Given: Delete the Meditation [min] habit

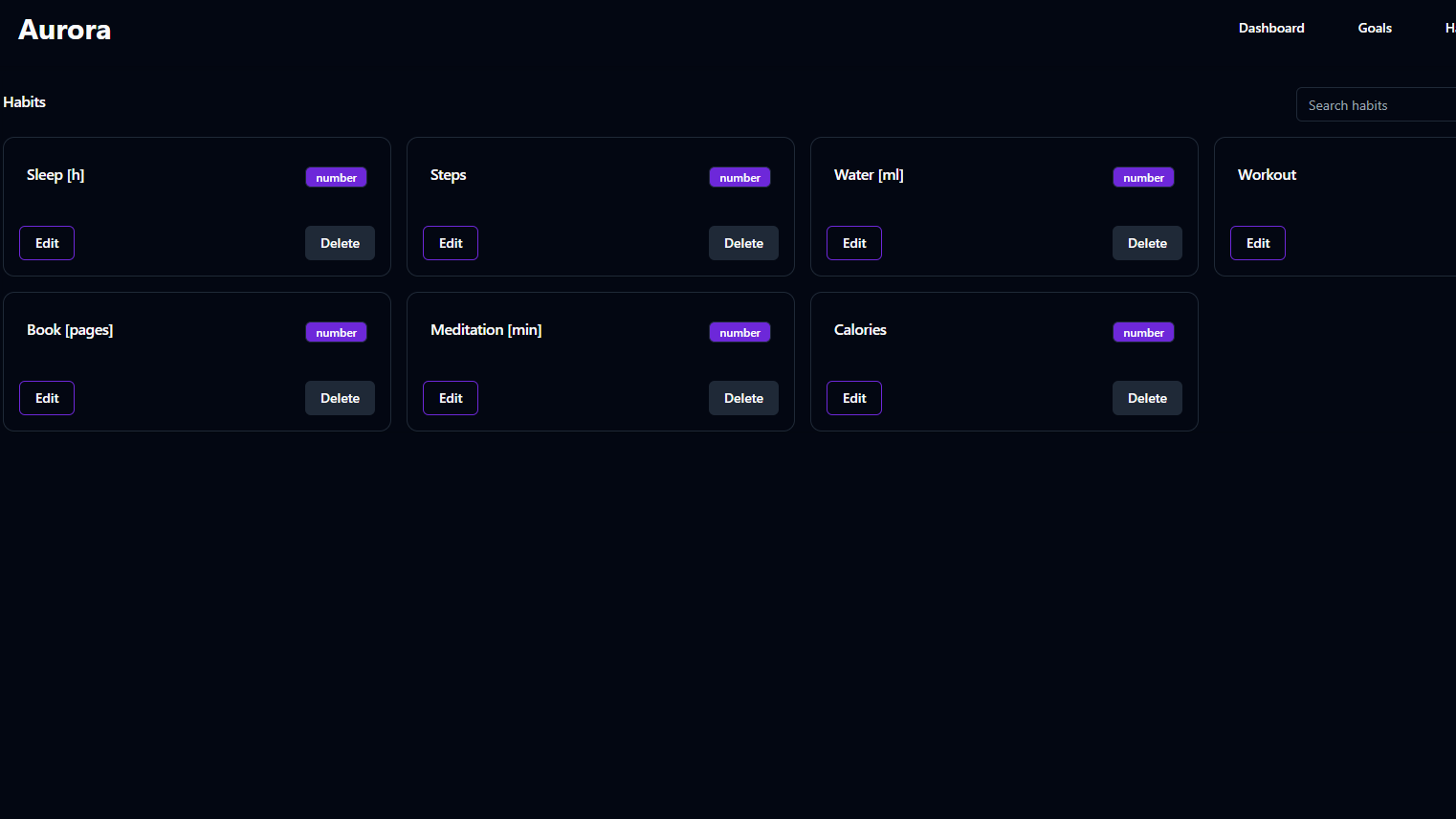Looking at the screenshot, I should click(743, 397).
